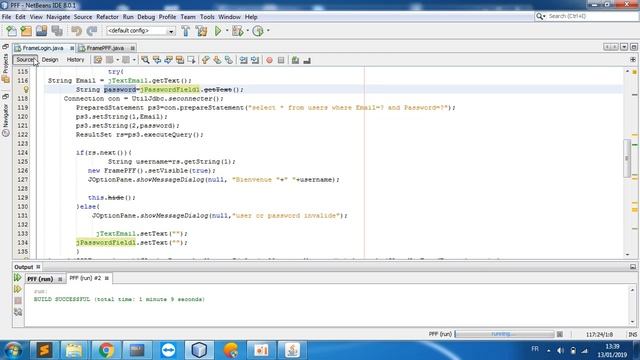Switch to the History view button
The image size is (640, 360).
[75, 60]
